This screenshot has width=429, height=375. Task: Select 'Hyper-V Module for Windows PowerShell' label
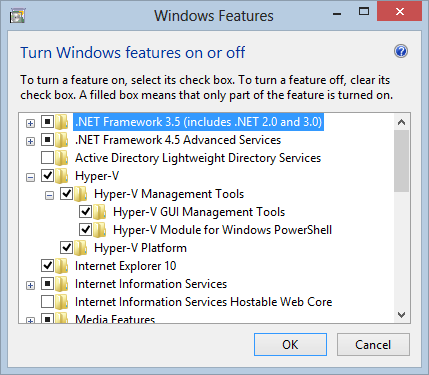click(222, 230)
